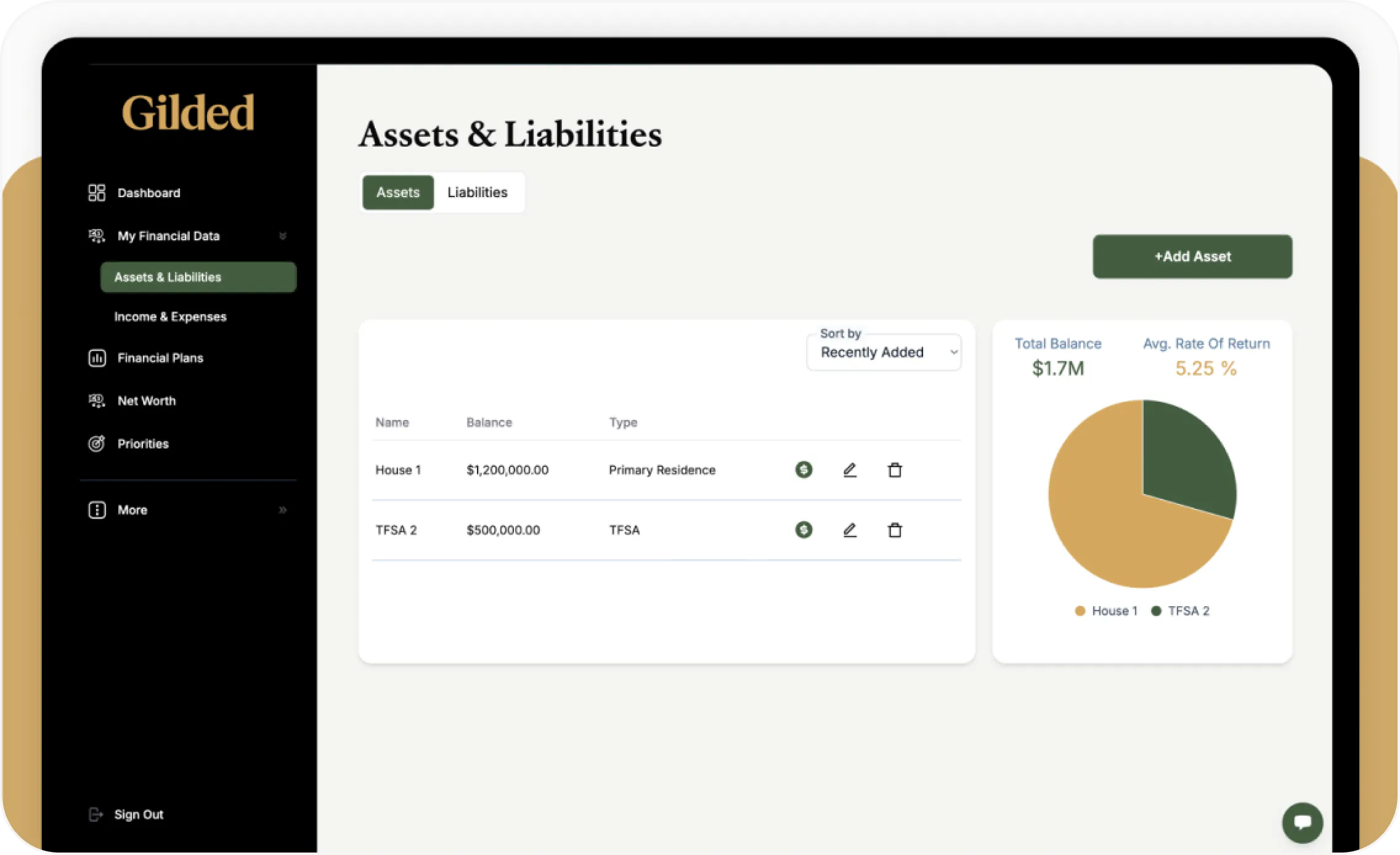This screenshot has width=1400, height=855.
Task: Select the Assets & Liabilities sidebar link
Action: (168, 277)
